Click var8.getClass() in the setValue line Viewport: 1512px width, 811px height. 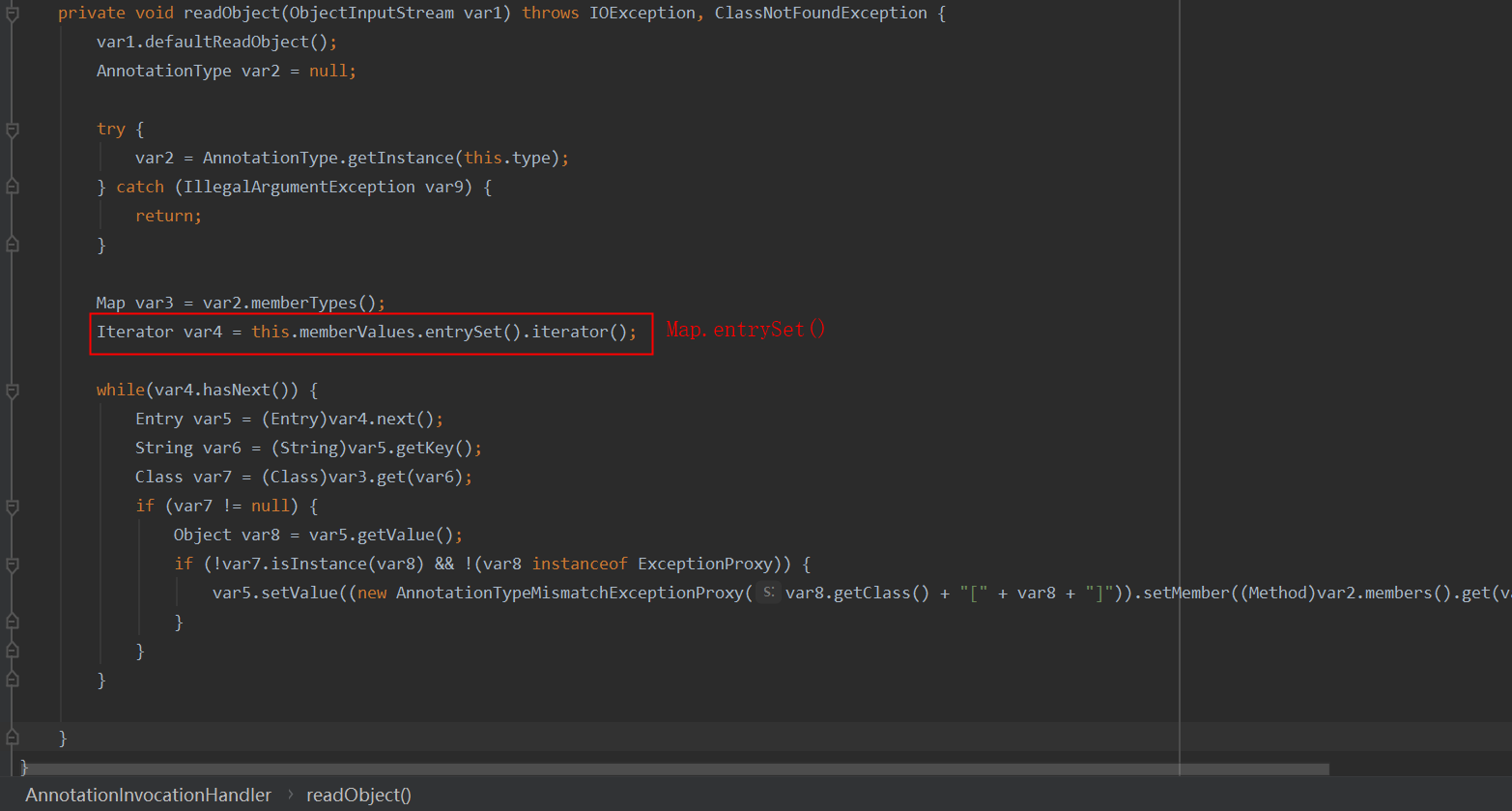click(x=857, y=593)
